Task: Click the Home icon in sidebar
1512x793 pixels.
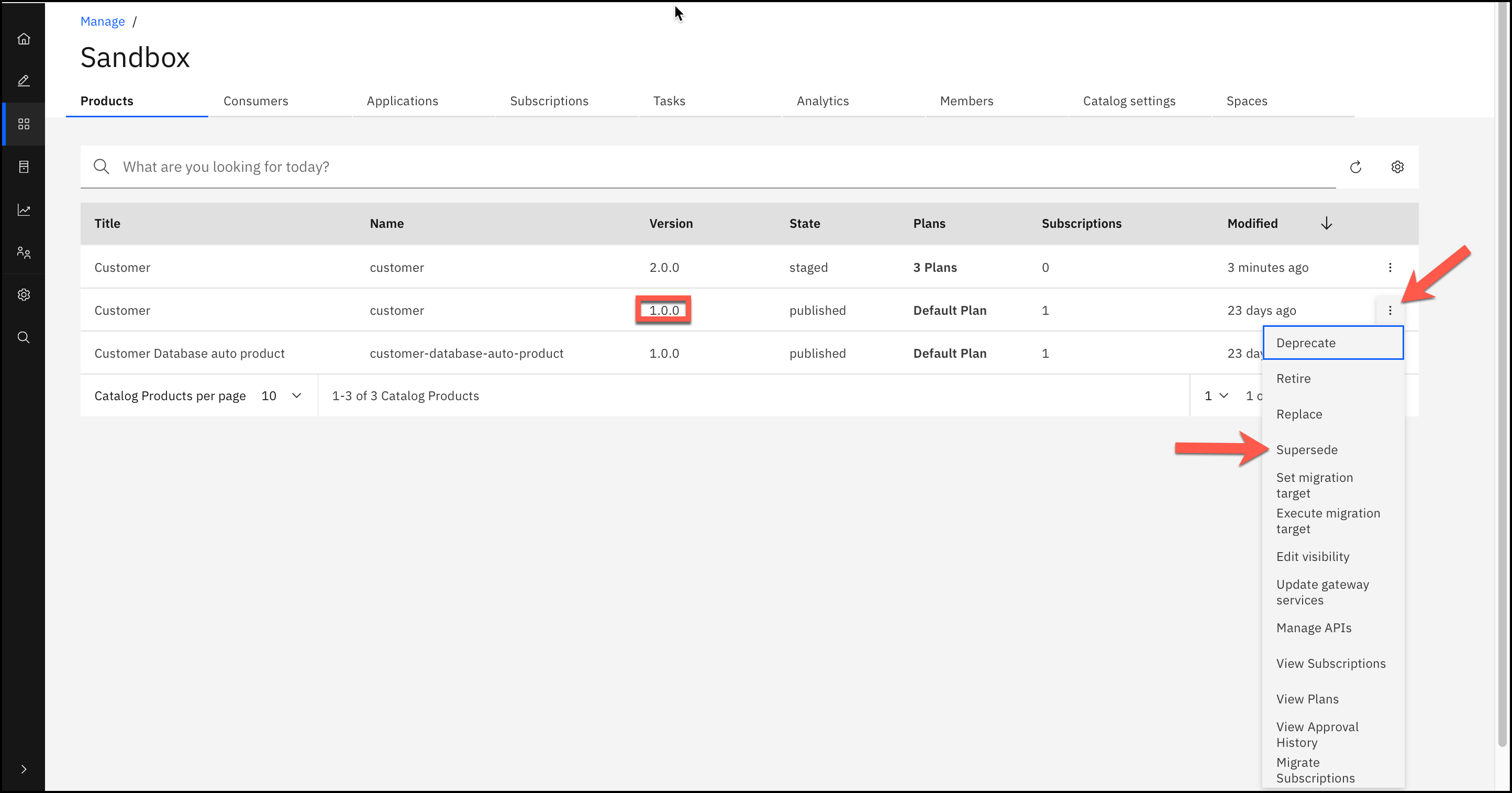Action: (24, 39)
